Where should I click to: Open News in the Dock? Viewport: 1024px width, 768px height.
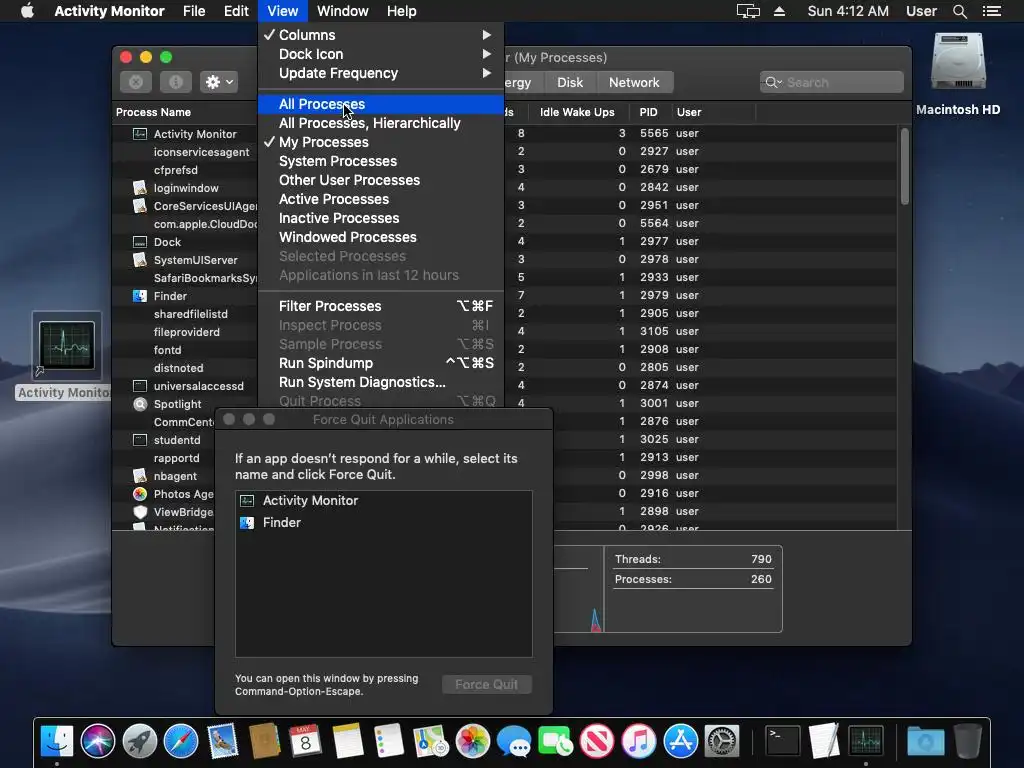tap(597, 741)
